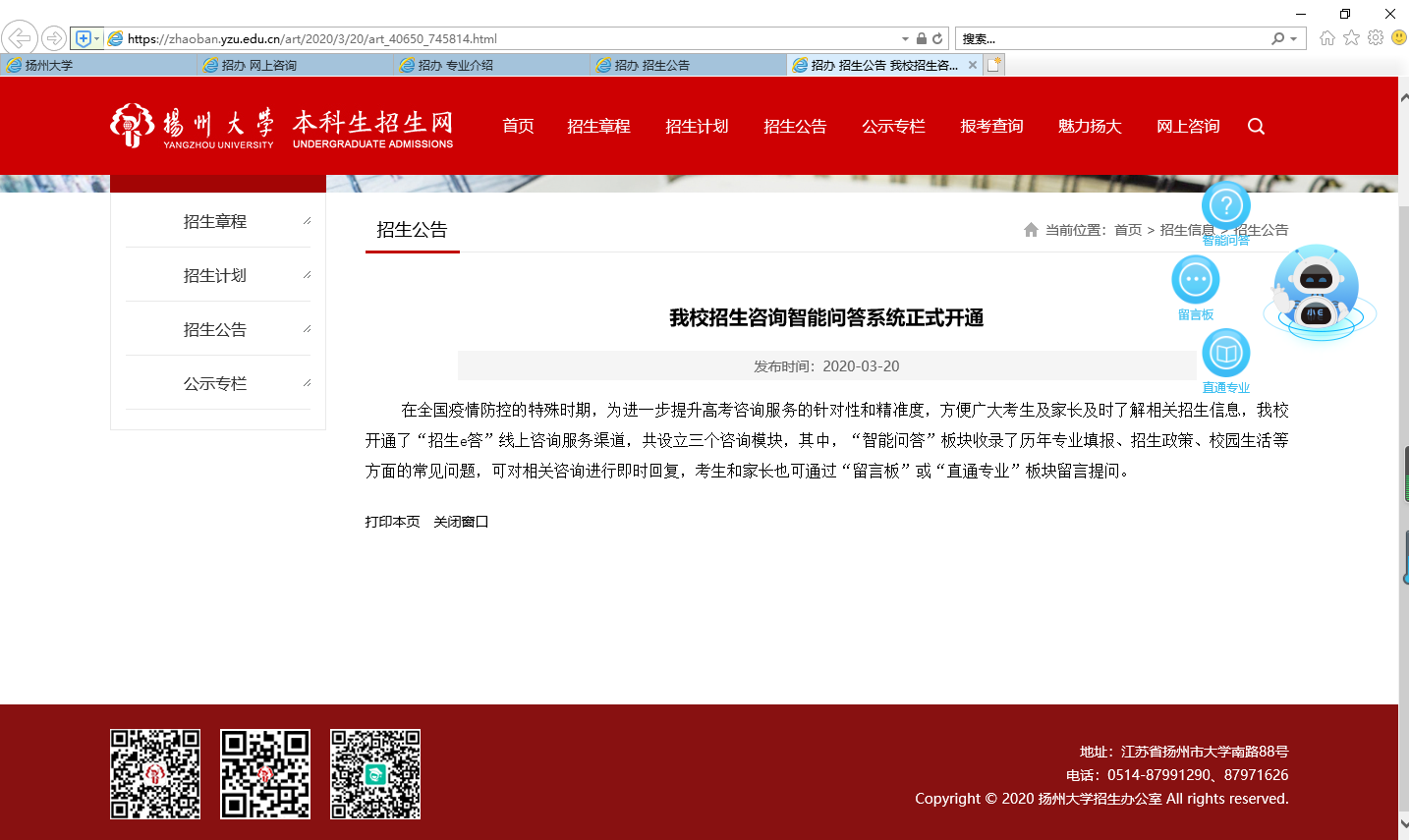Open the 智能问答 question mark bubble
Image resolution: width=1410 pixels, height=840 pixels.
(x=1225, y=206)
